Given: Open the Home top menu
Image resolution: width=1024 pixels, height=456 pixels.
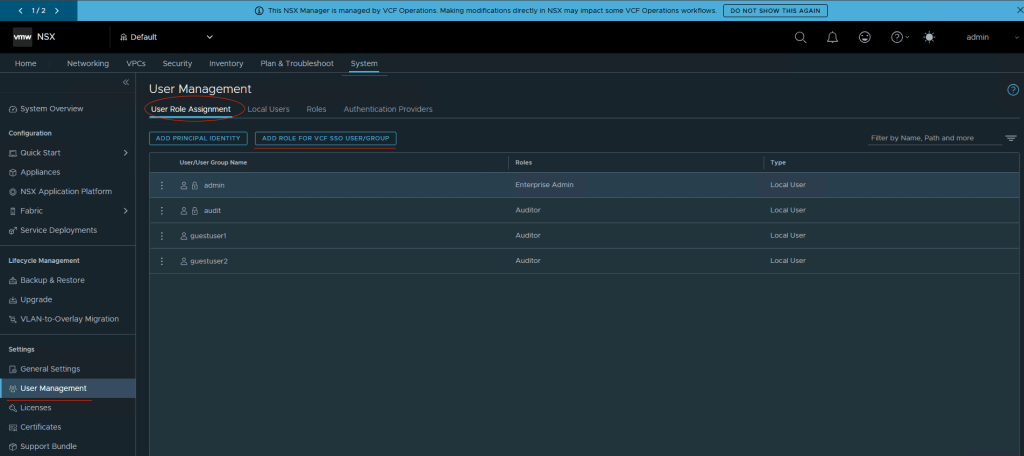Looking at the screenshot, I should click(25, 63).
